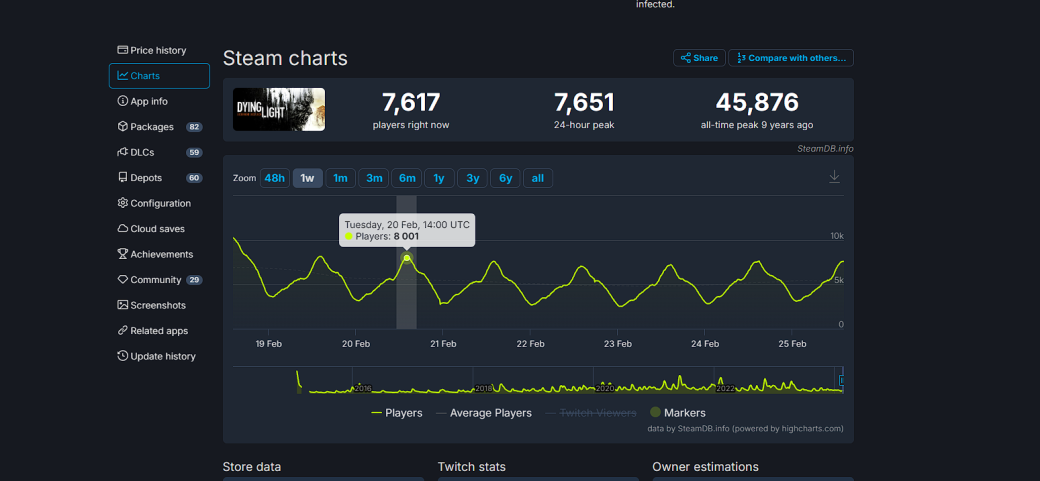Click the Depots drive icon
1040x481 pixels.
point(123,177)
